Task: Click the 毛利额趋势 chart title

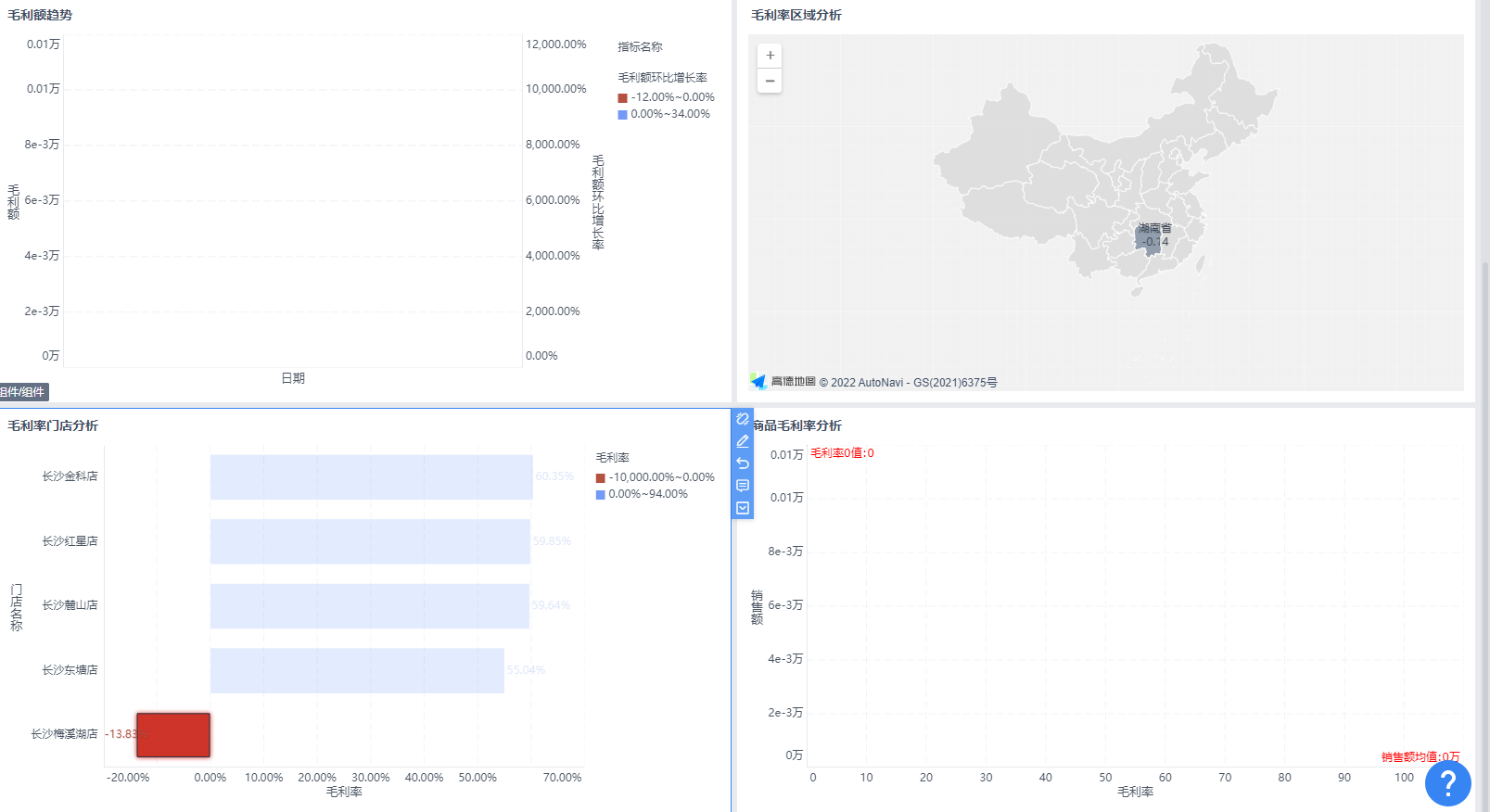Action: (x=40, y=15)
